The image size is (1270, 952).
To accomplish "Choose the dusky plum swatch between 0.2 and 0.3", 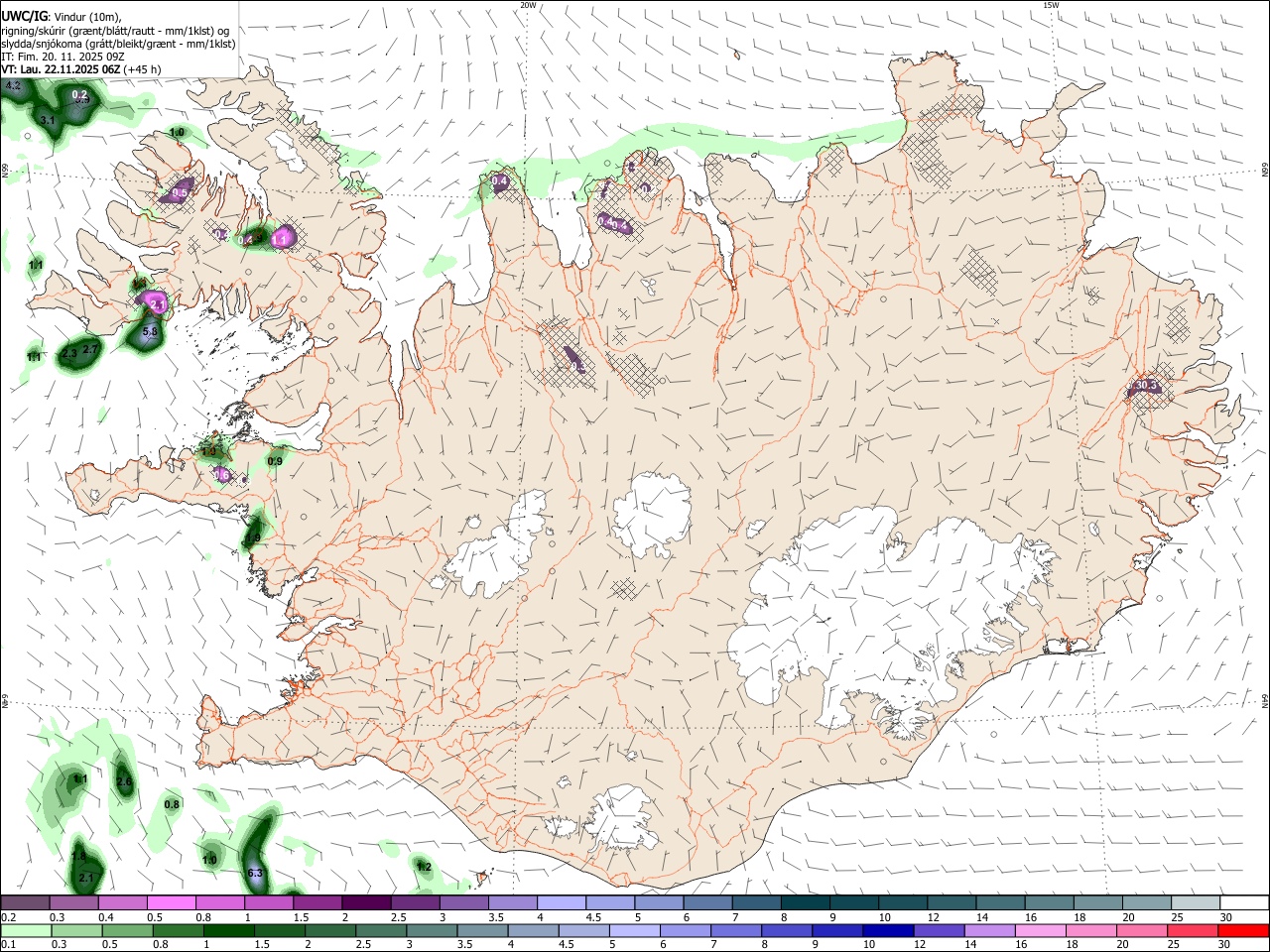I will tap(26, 902).
